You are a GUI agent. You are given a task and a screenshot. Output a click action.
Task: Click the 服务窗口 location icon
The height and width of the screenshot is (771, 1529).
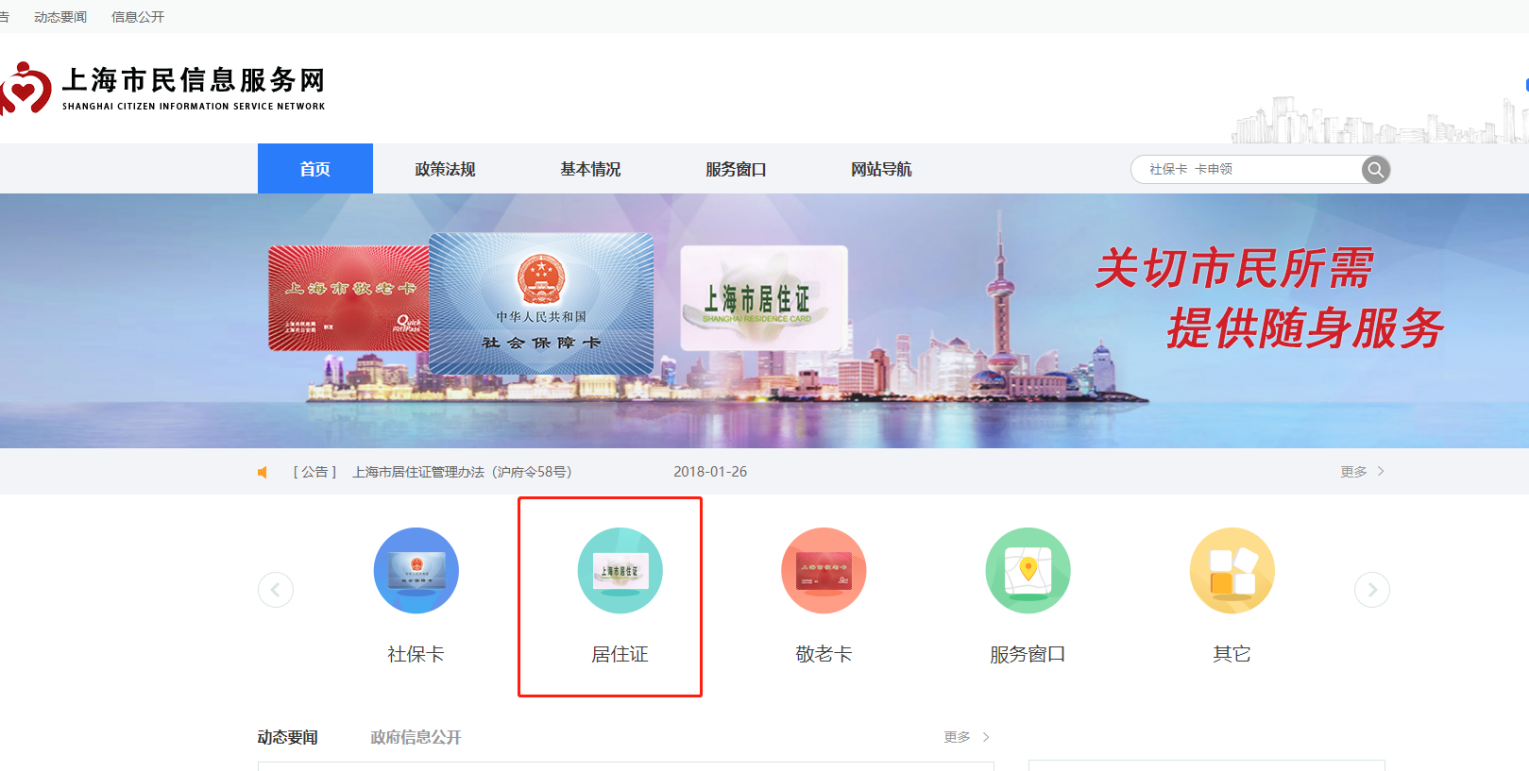[x=1027, y=570]
